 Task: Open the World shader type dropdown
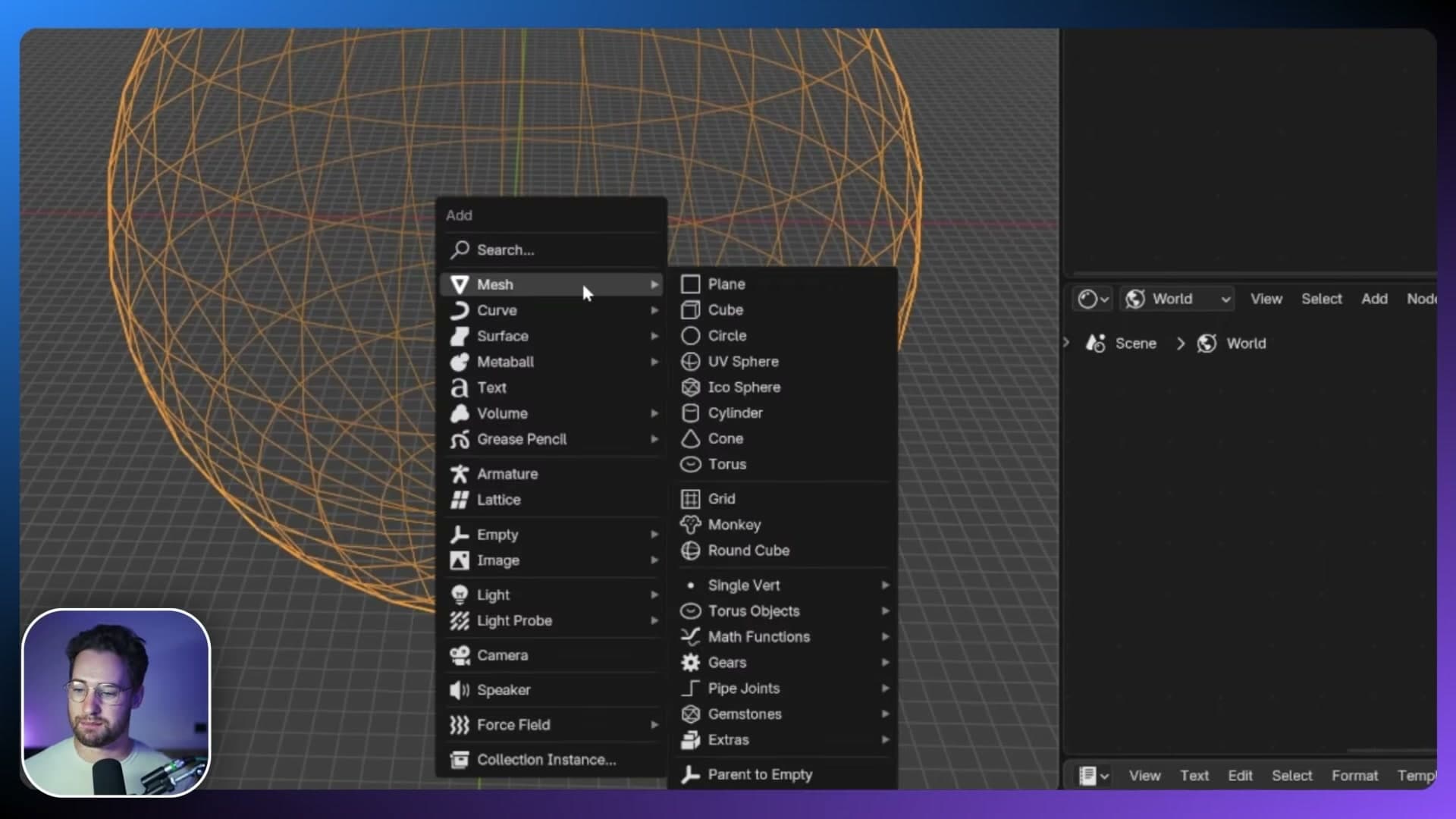click(1177, 299)
